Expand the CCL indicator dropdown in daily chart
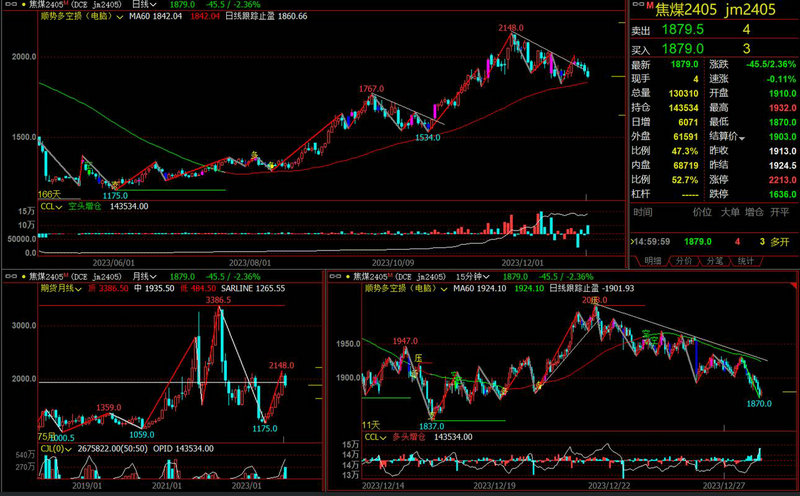The width and height of the screenshot is (800, 496). point(60,207)
